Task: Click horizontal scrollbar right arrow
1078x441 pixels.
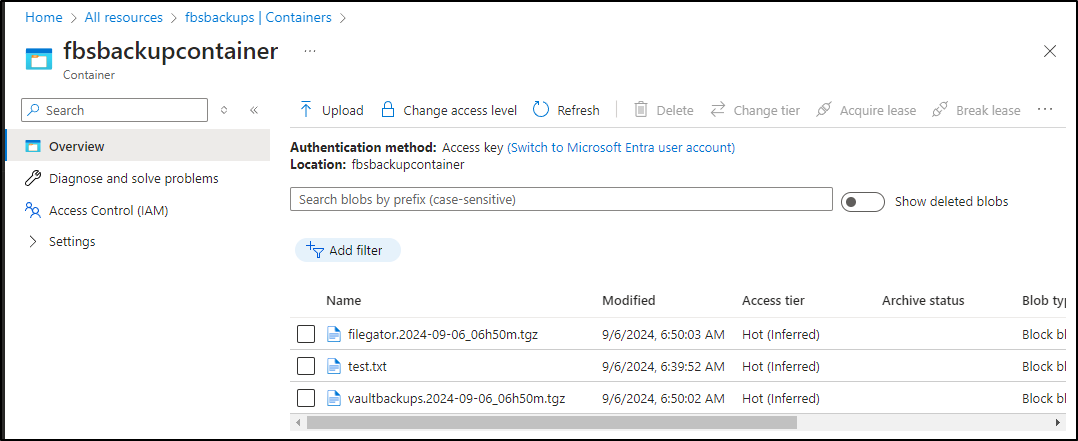Action: pyautogui.click(x=1059, y=422)
